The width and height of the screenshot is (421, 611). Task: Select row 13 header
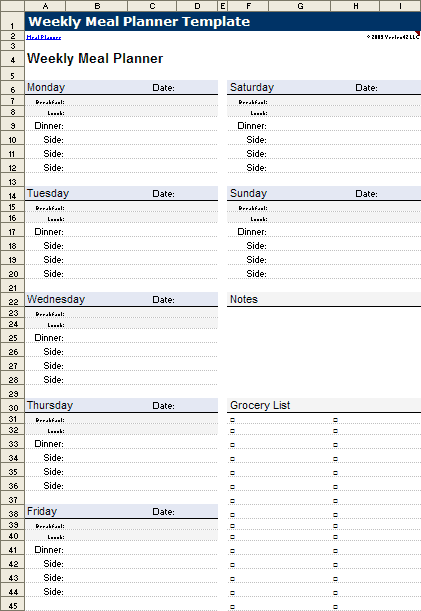point(12,181)
